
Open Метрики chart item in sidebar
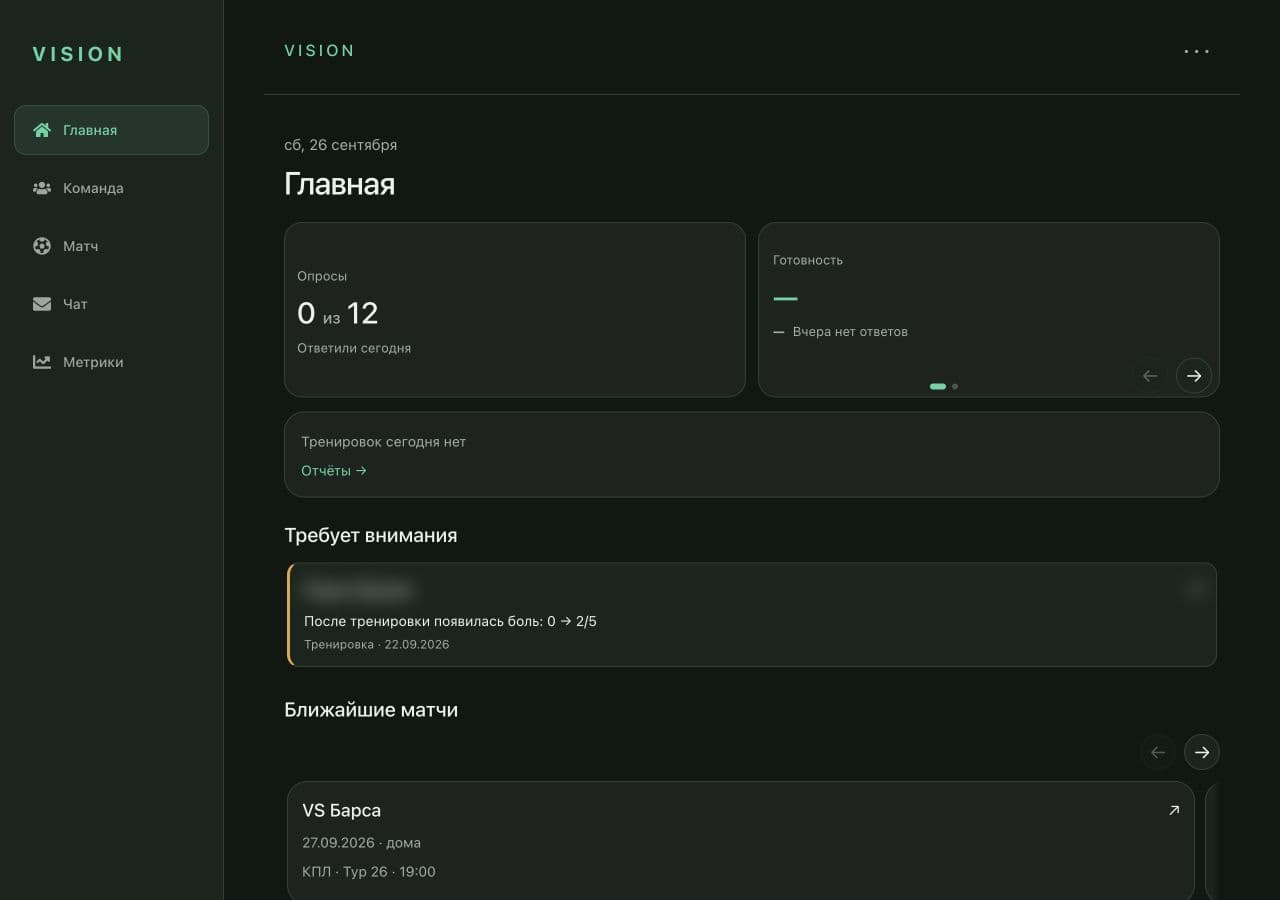(x=111, y=362)
